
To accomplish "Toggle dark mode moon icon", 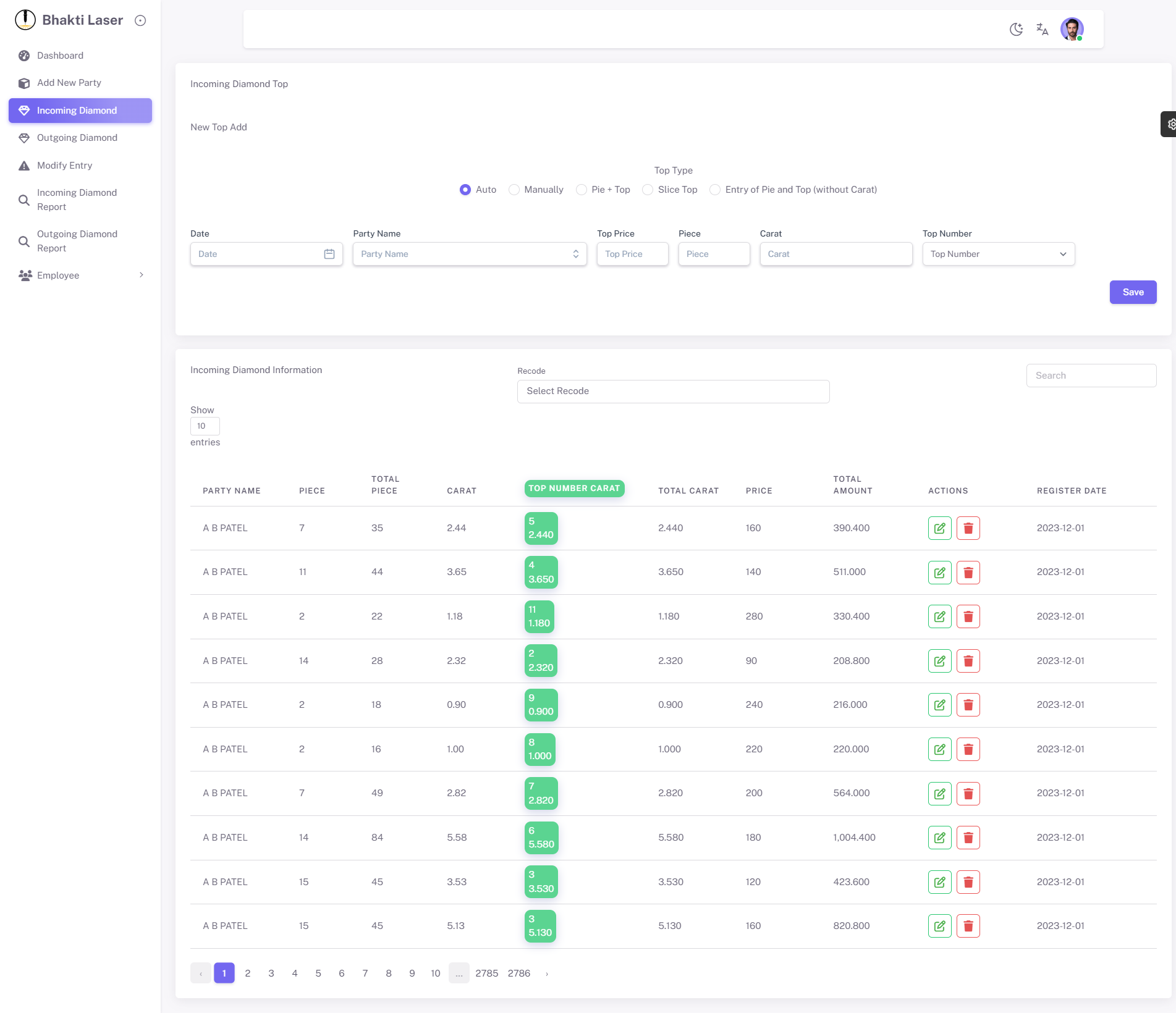I will (x=1016, y=29).
